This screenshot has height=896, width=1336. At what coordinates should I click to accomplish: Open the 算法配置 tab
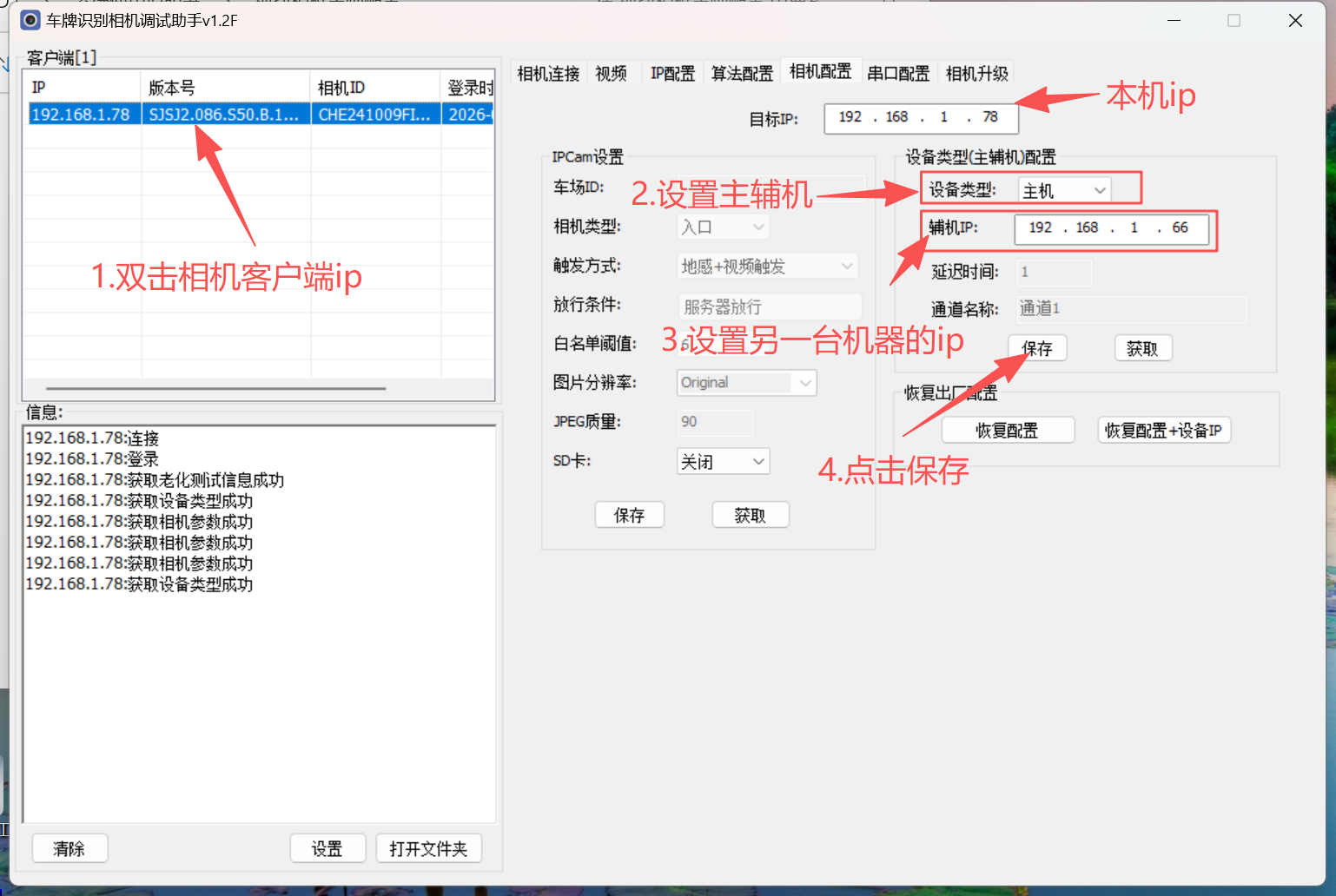coord(742,74)
